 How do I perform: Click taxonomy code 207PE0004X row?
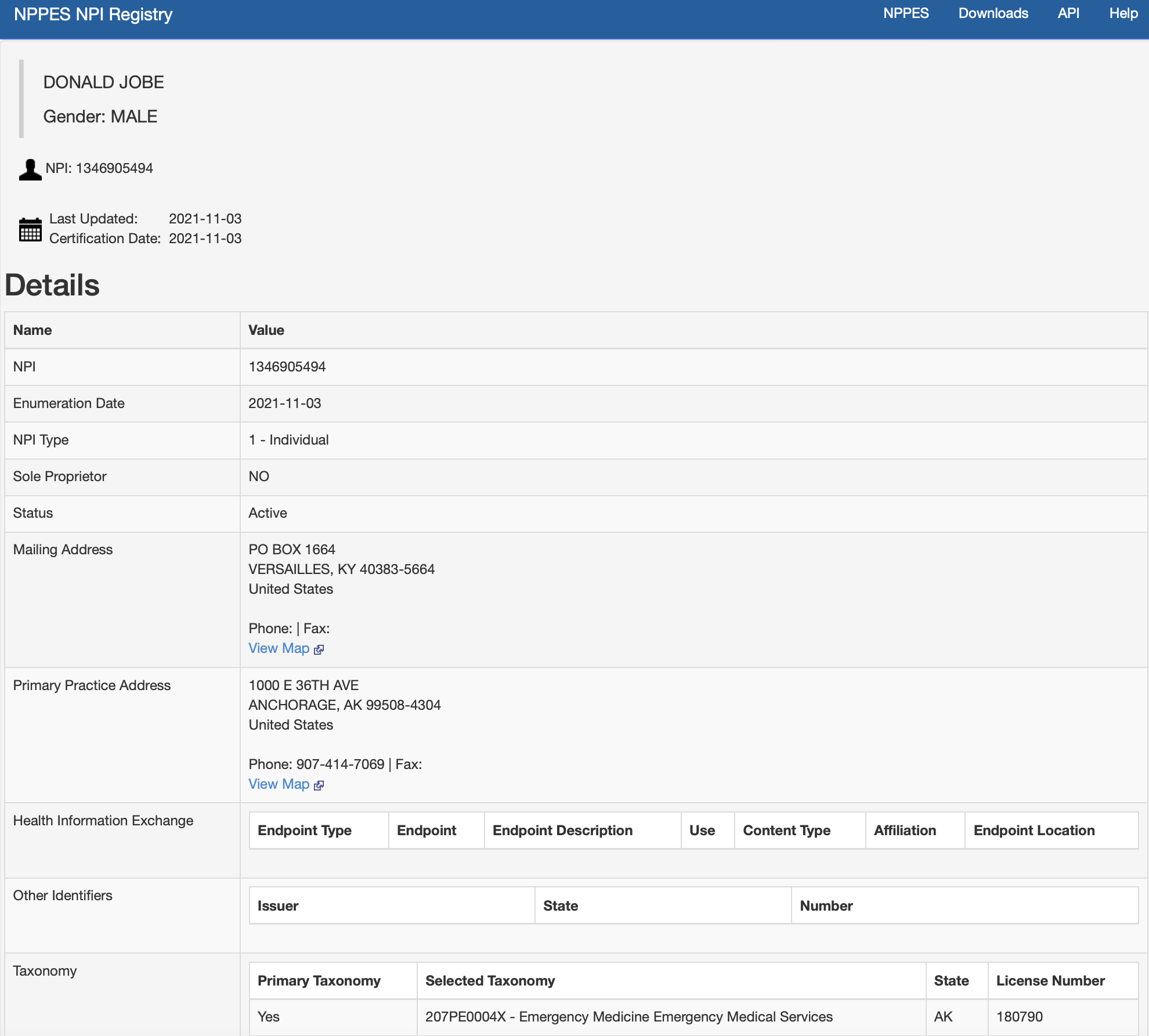pyautogui.click(x=628, y=1017)
